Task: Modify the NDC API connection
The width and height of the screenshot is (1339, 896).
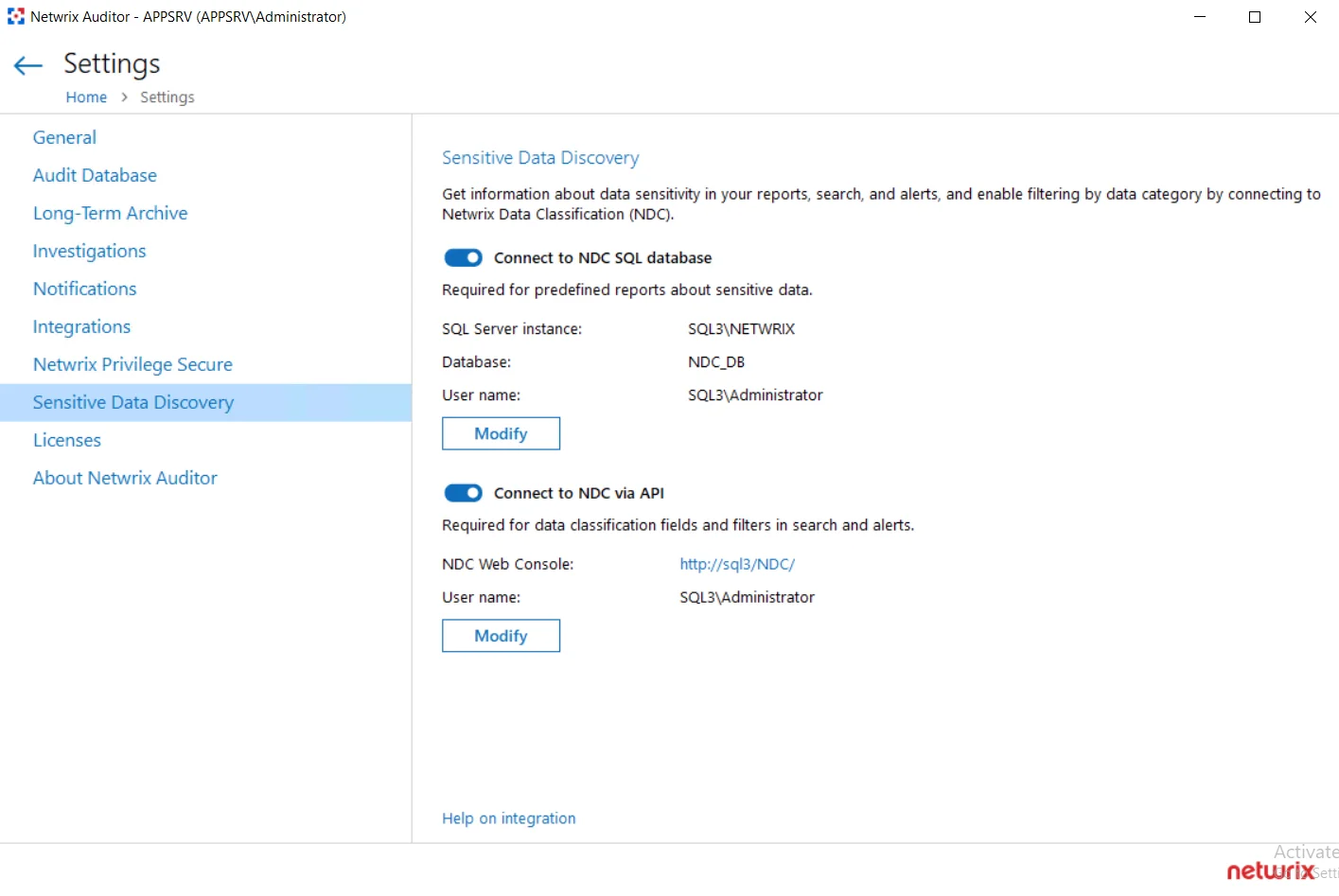Action: (501, 636)
